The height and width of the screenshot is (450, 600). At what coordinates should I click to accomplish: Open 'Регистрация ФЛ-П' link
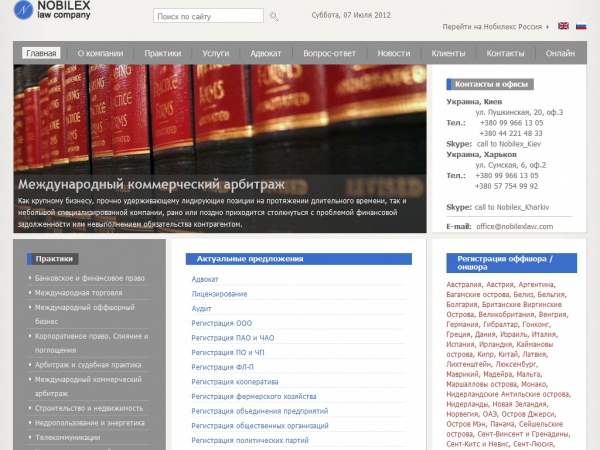[222, 367]
